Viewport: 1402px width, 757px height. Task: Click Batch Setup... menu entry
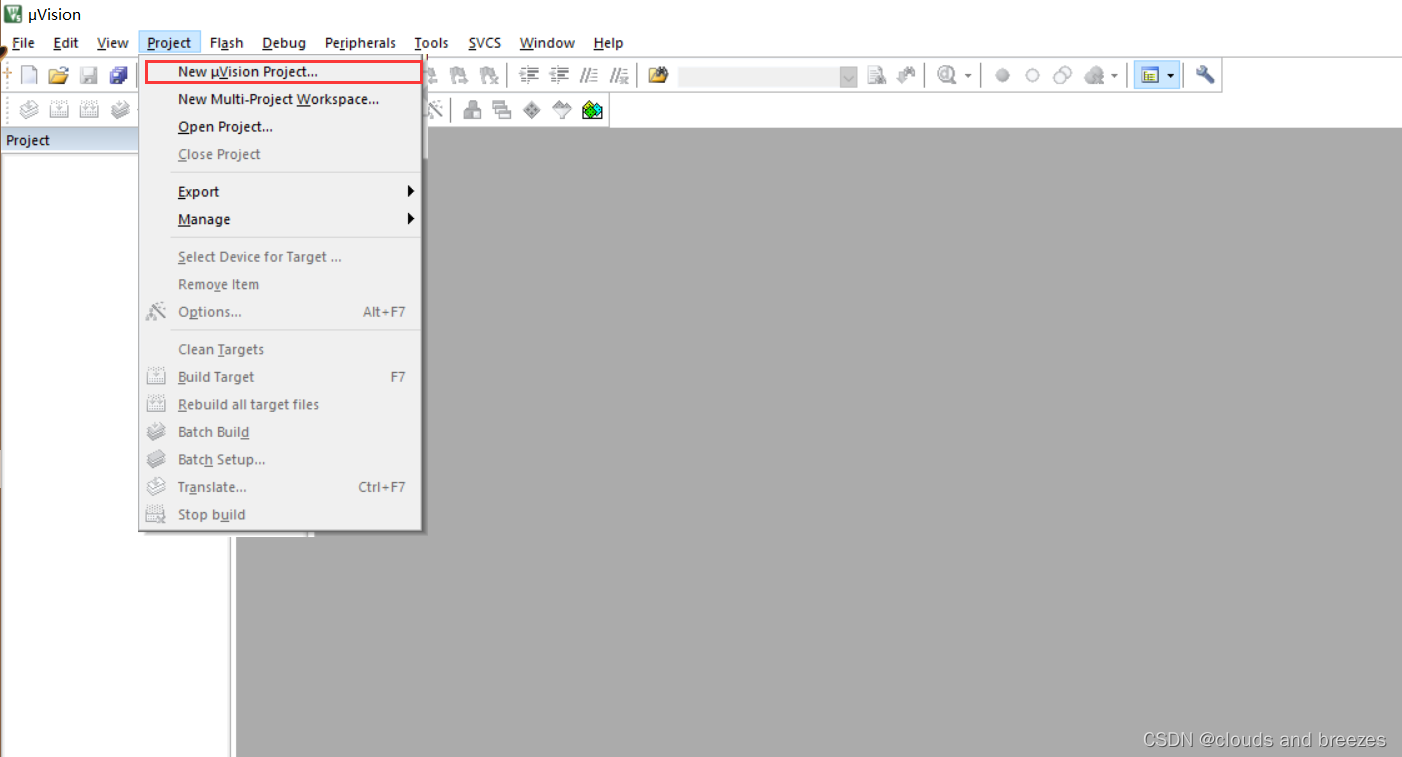point(280,459)
